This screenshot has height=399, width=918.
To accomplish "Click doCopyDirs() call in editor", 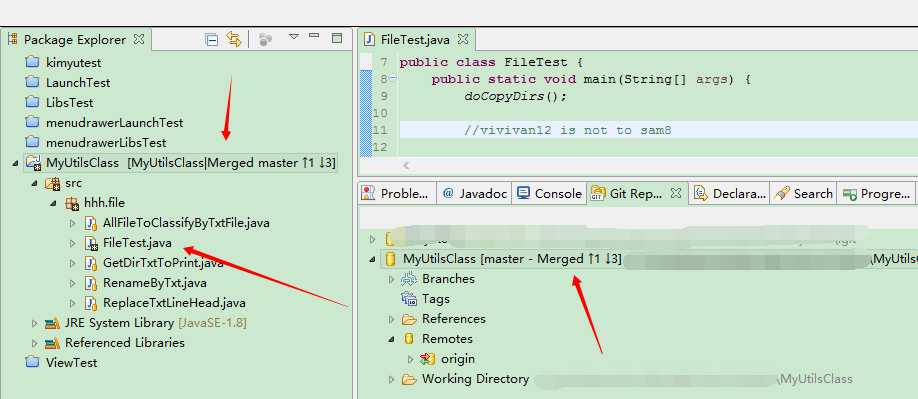I will (x=516, y=96).
